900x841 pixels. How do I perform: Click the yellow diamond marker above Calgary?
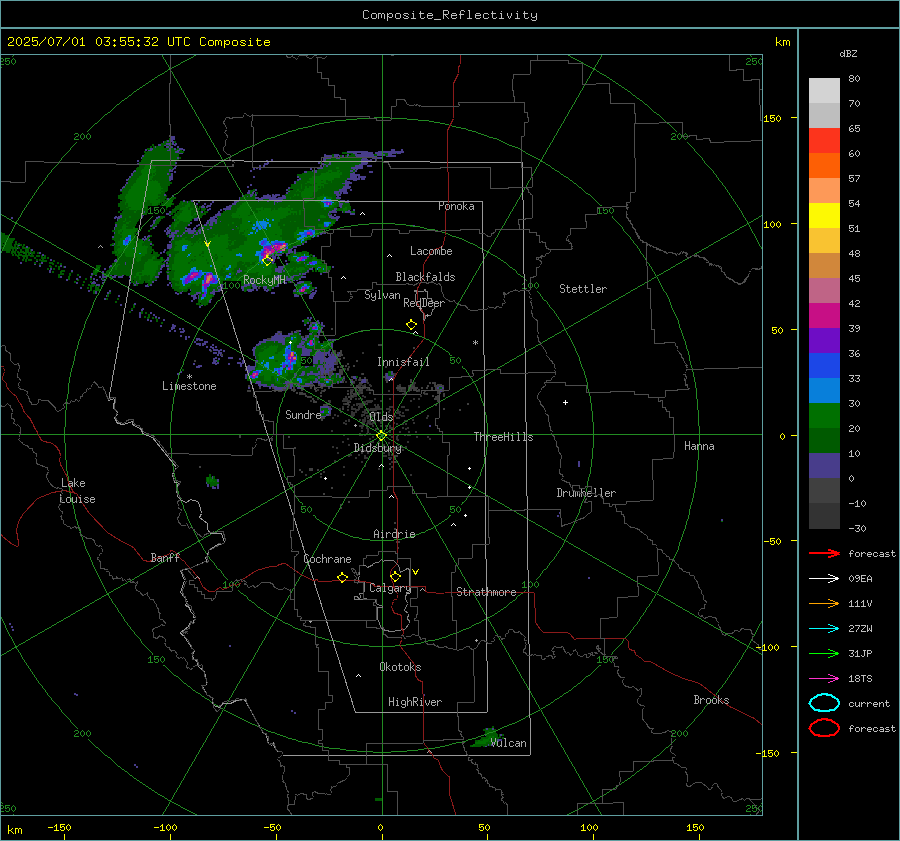click(395, 576)
